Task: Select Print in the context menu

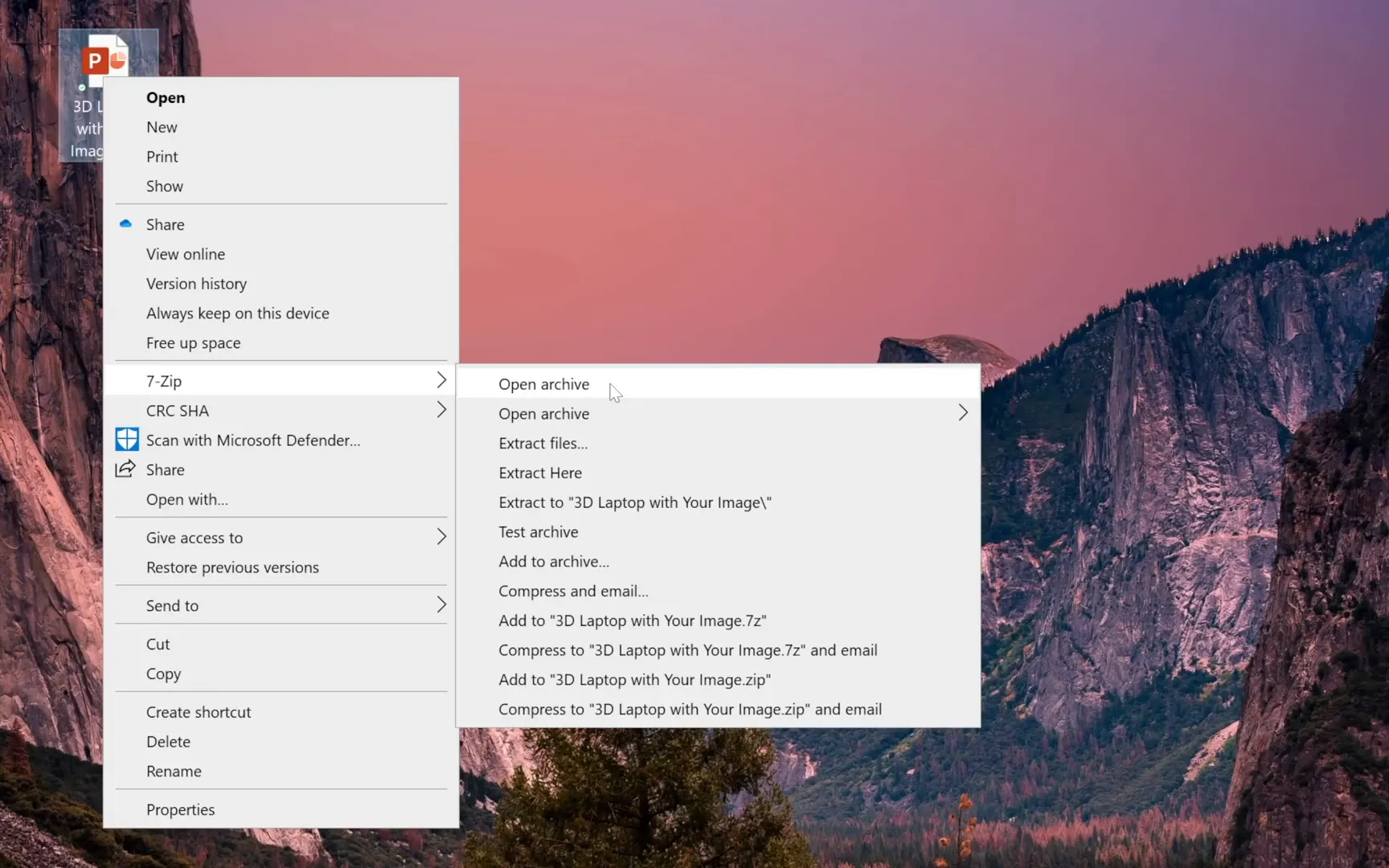Action: 281,157
